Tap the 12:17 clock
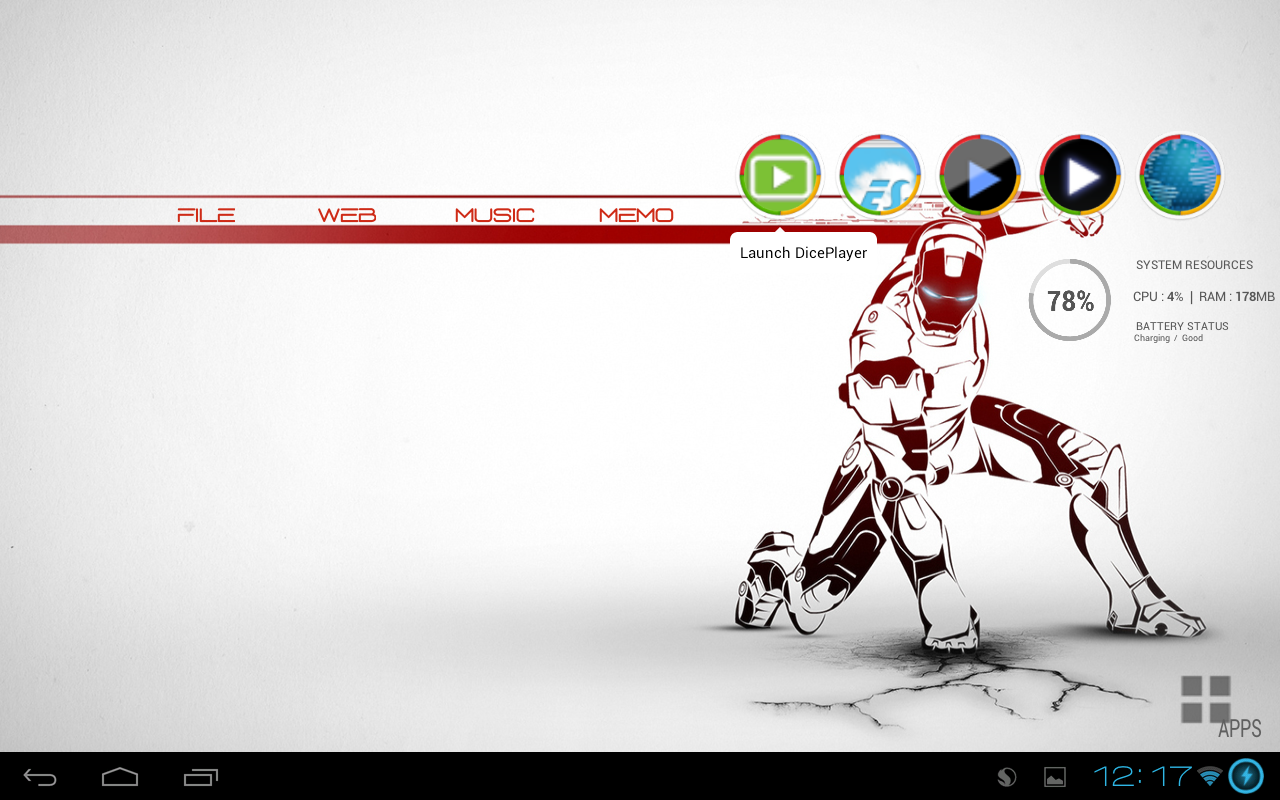 tap(1142, 776)
